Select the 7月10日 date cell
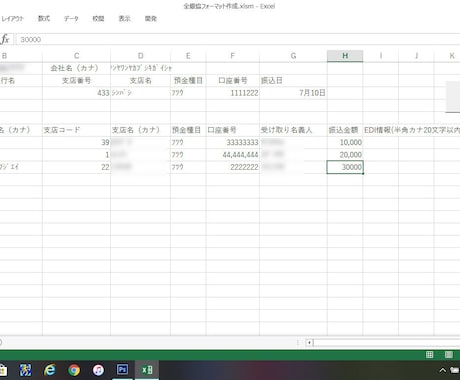The image size is (460, 380). click(293, 93)
